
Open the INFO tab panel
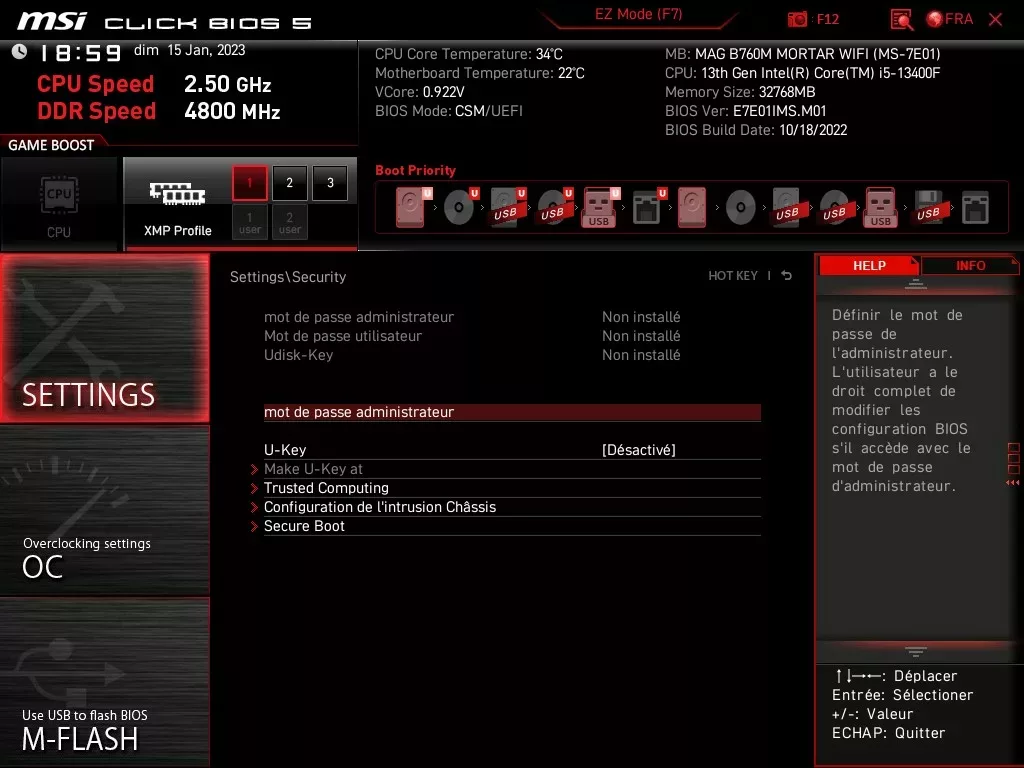click(969, 265)
